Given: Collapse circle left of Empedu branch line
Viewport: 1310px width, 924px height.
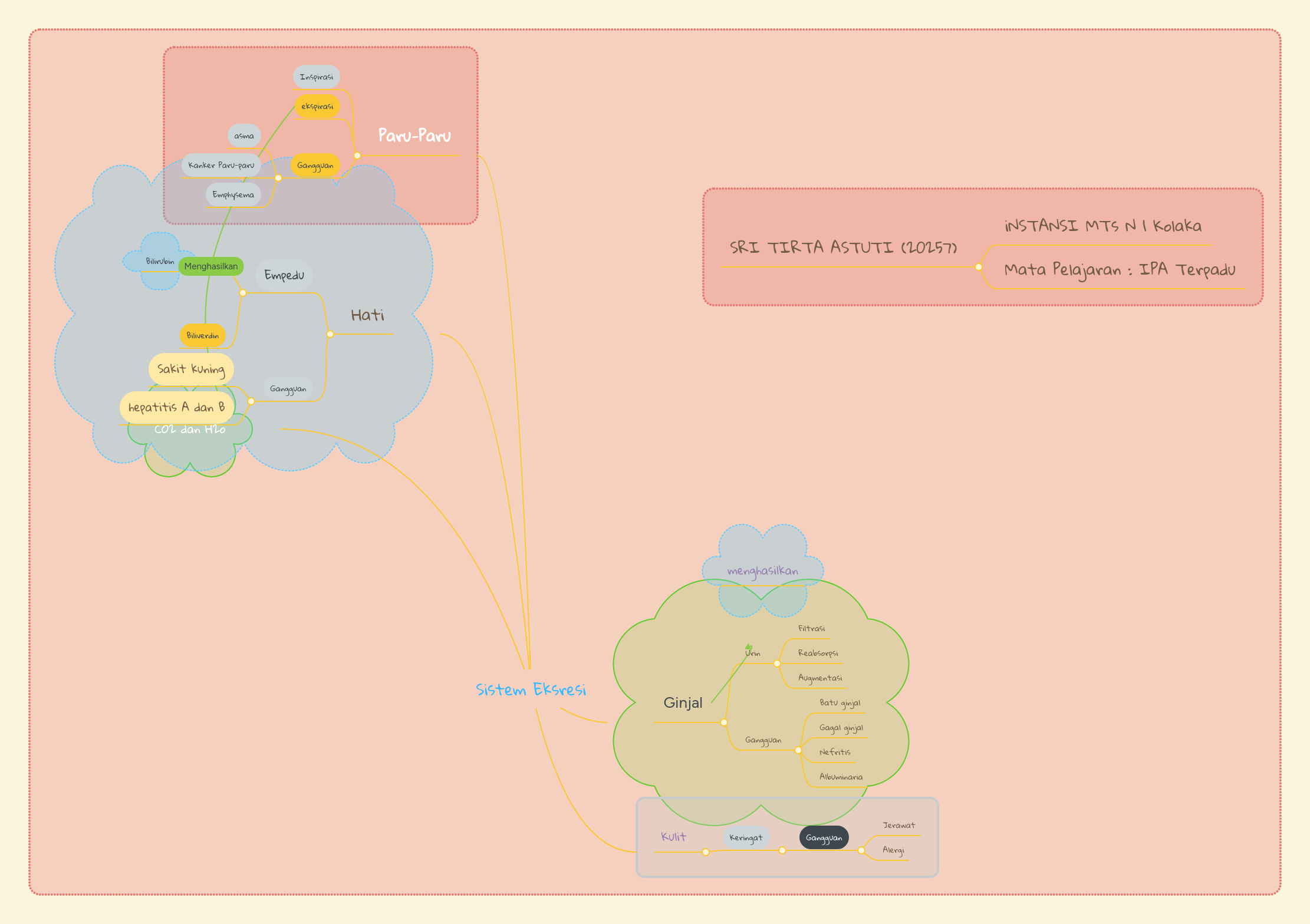Looking at the screenshot, I should 243,293.
